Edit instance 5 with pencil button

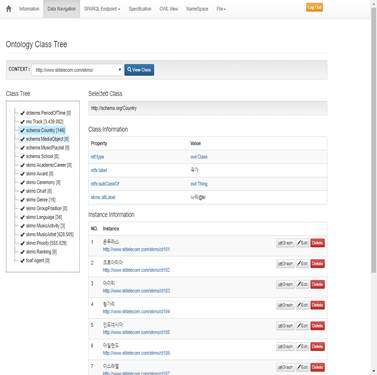[x=302, y=326]
